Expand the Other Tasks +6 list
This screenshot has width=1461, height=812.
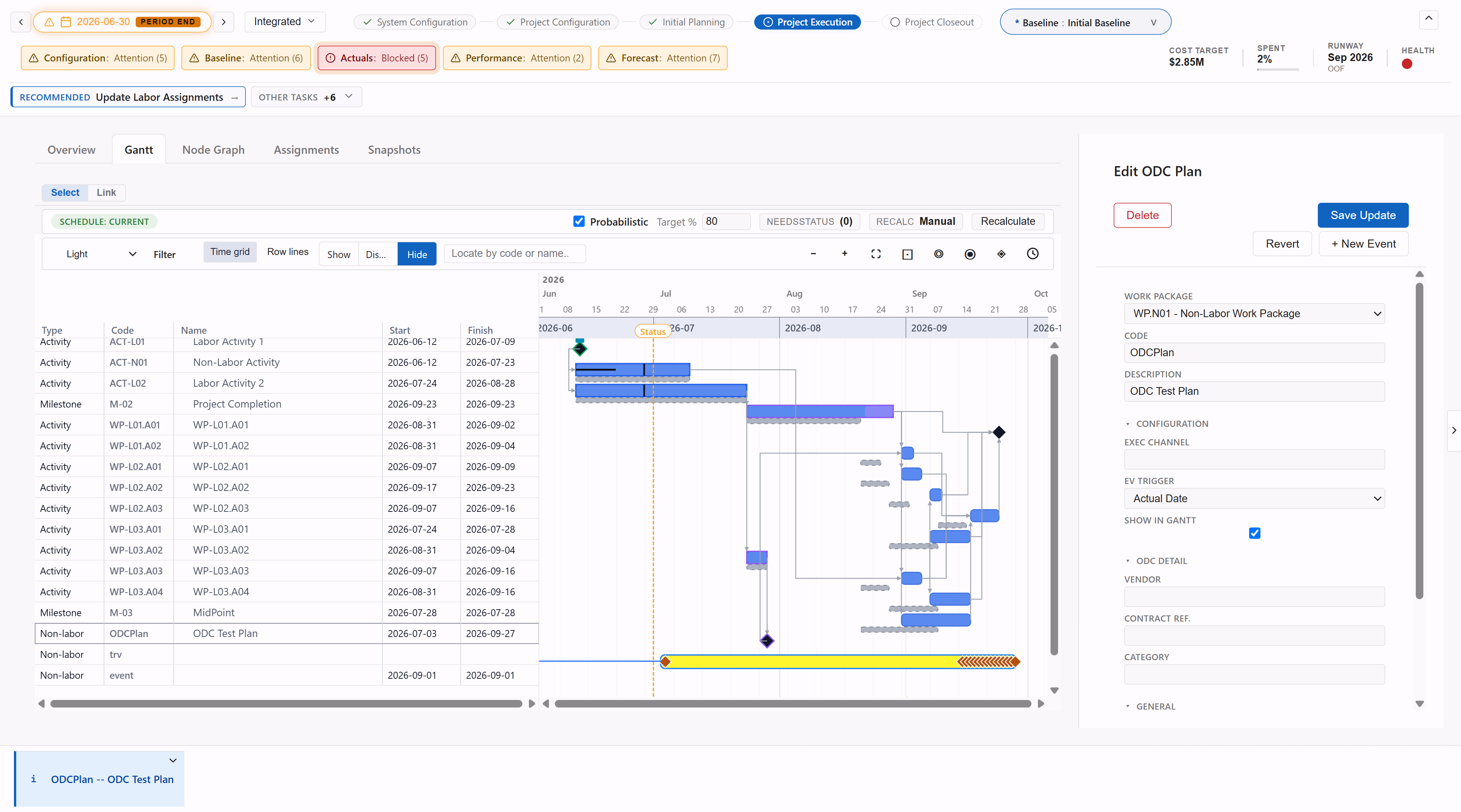306,97
